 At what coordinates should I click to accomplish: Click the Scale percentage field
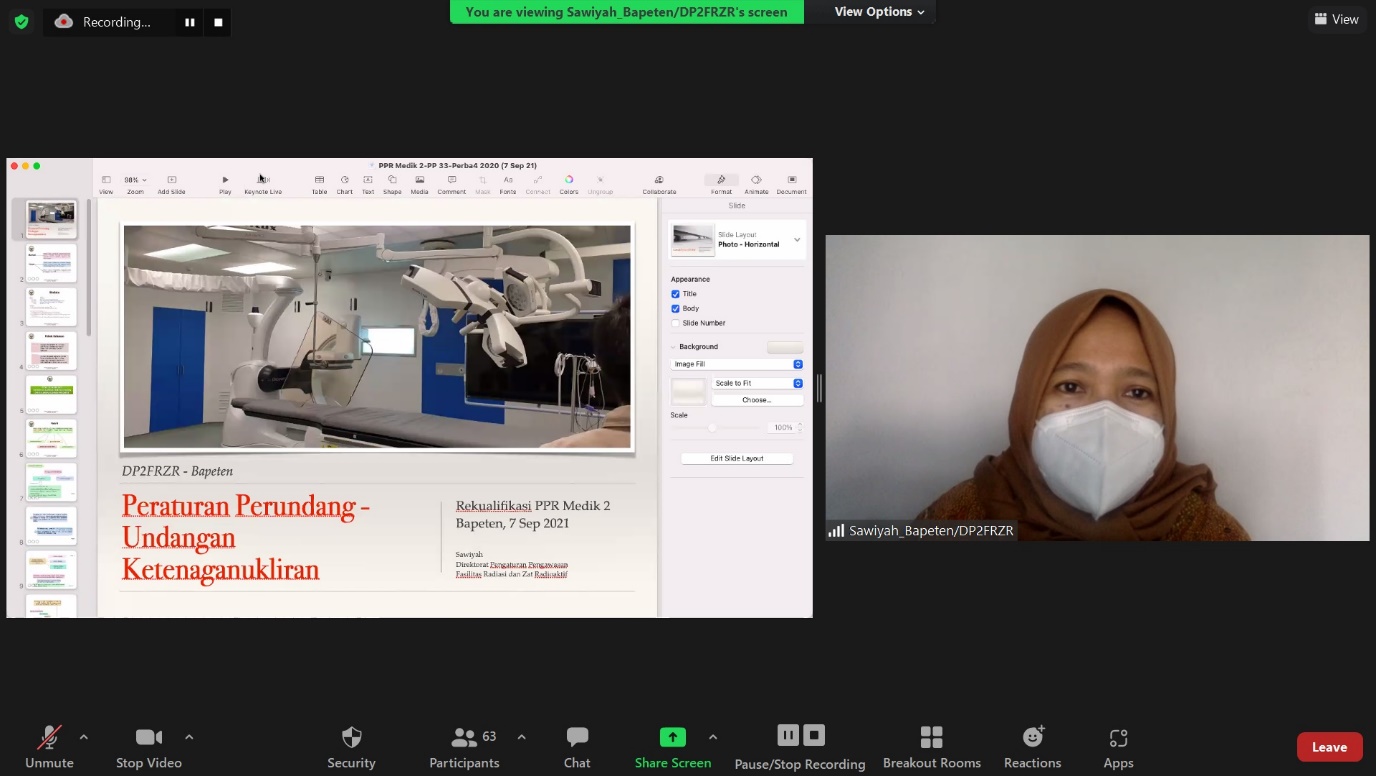tap(782, 427)
